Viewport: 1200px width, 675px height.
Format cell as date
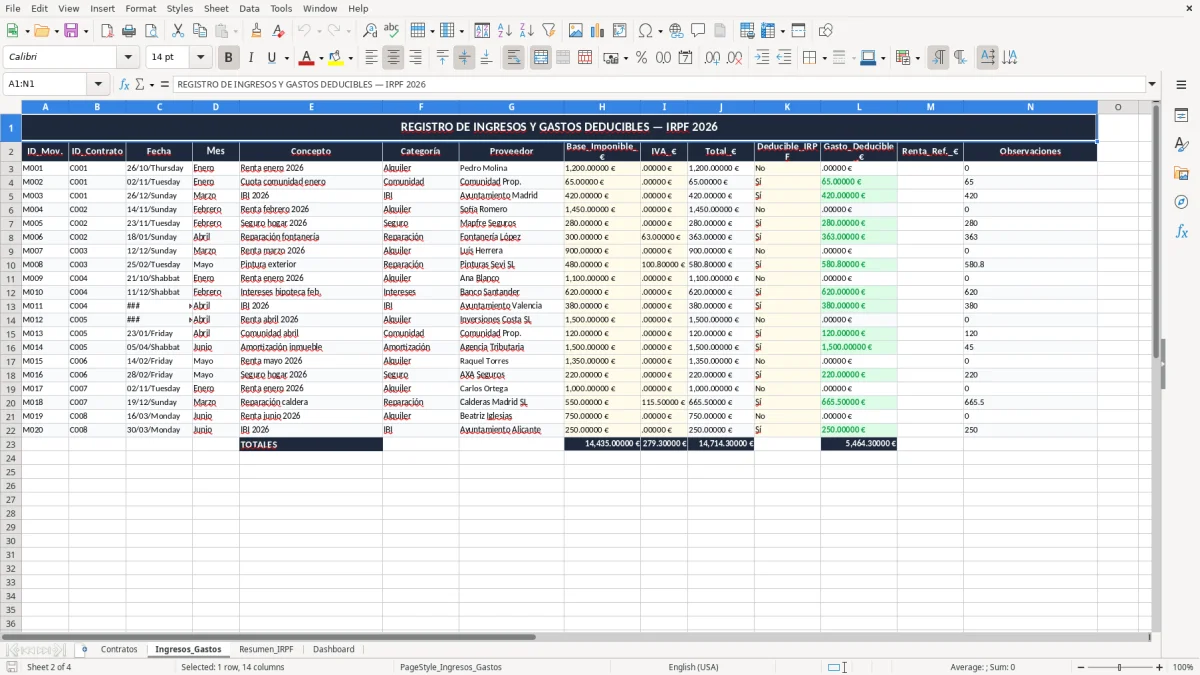click(x=685, y=58)
